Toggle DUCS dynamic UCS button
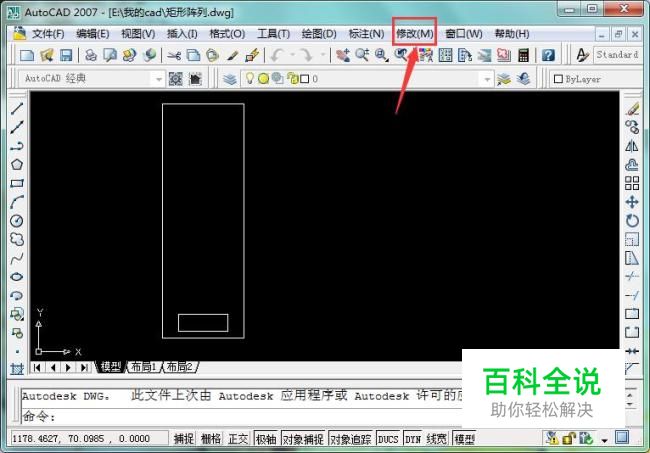650x453 pixels. coord(388,439)
